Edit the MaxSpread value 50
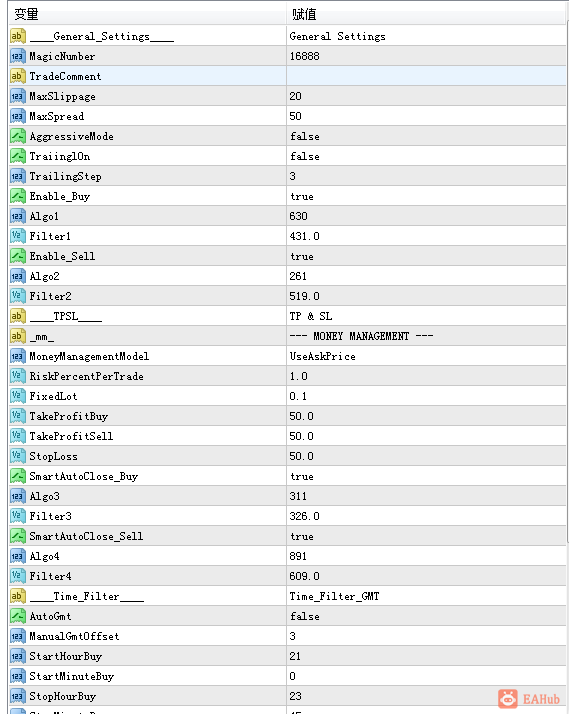 295,116
